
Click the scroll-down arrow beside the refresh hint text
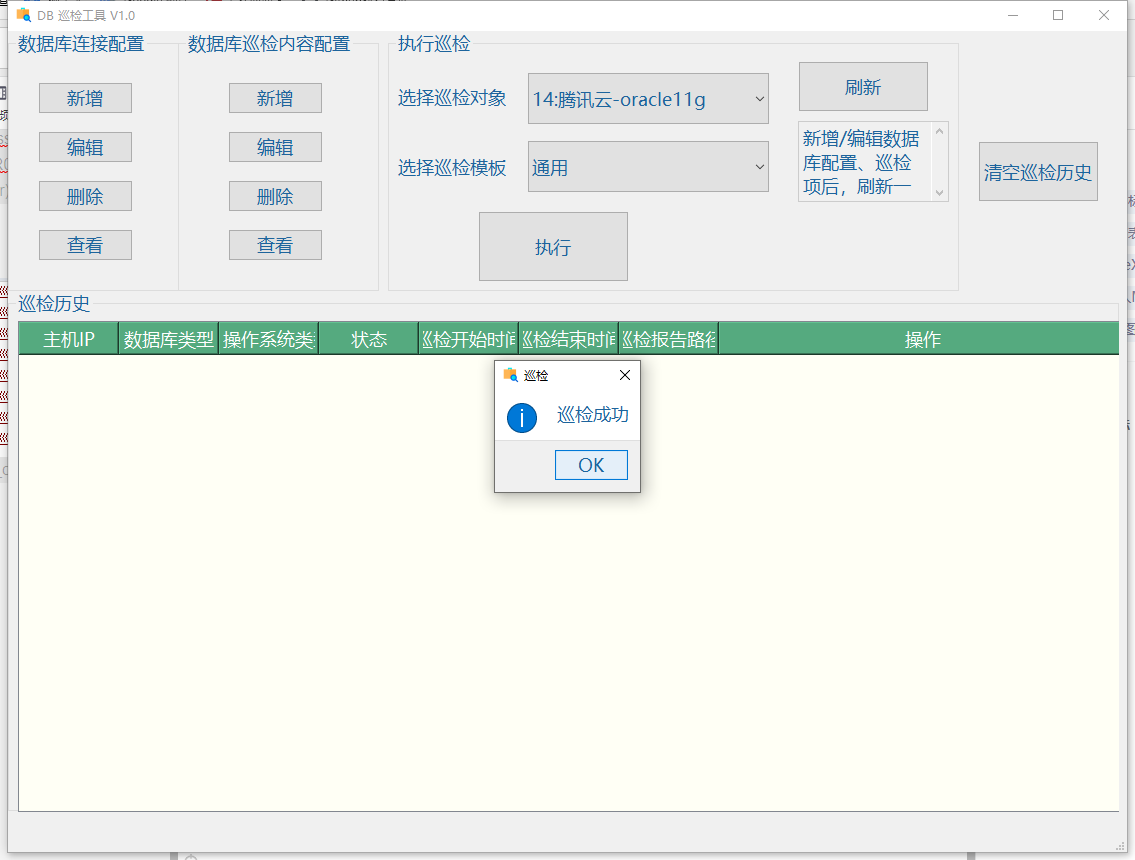point(938,194)
